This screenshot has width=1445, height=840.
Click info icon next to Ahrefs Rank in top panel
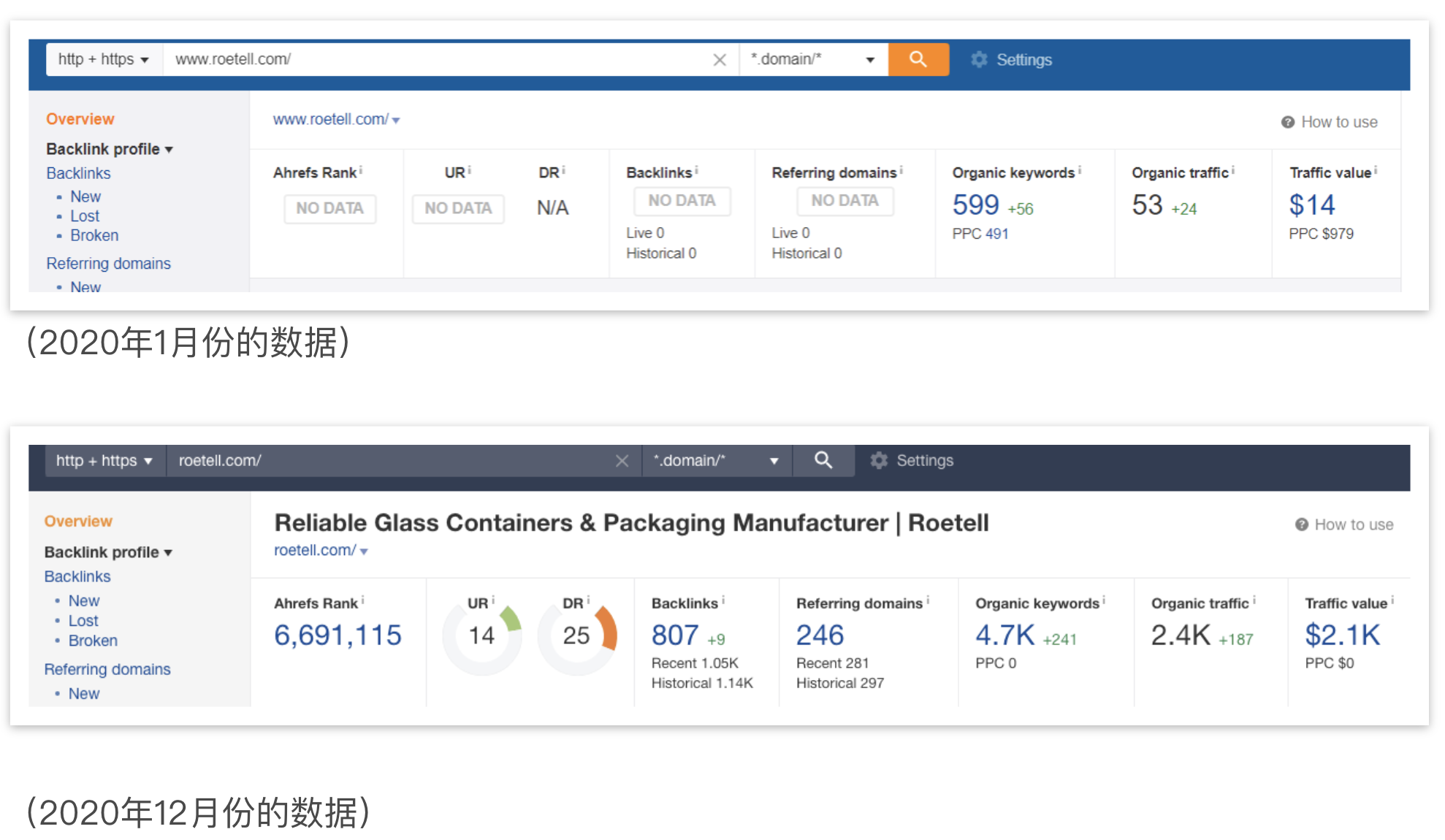pos(361,170)
